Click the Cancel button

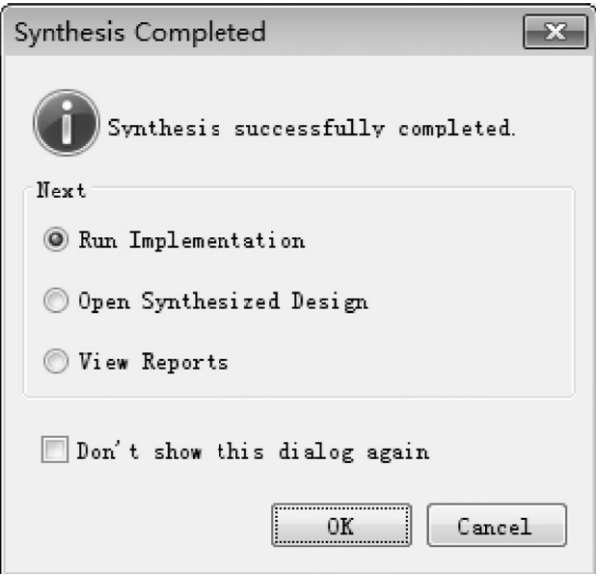point(496,526)
